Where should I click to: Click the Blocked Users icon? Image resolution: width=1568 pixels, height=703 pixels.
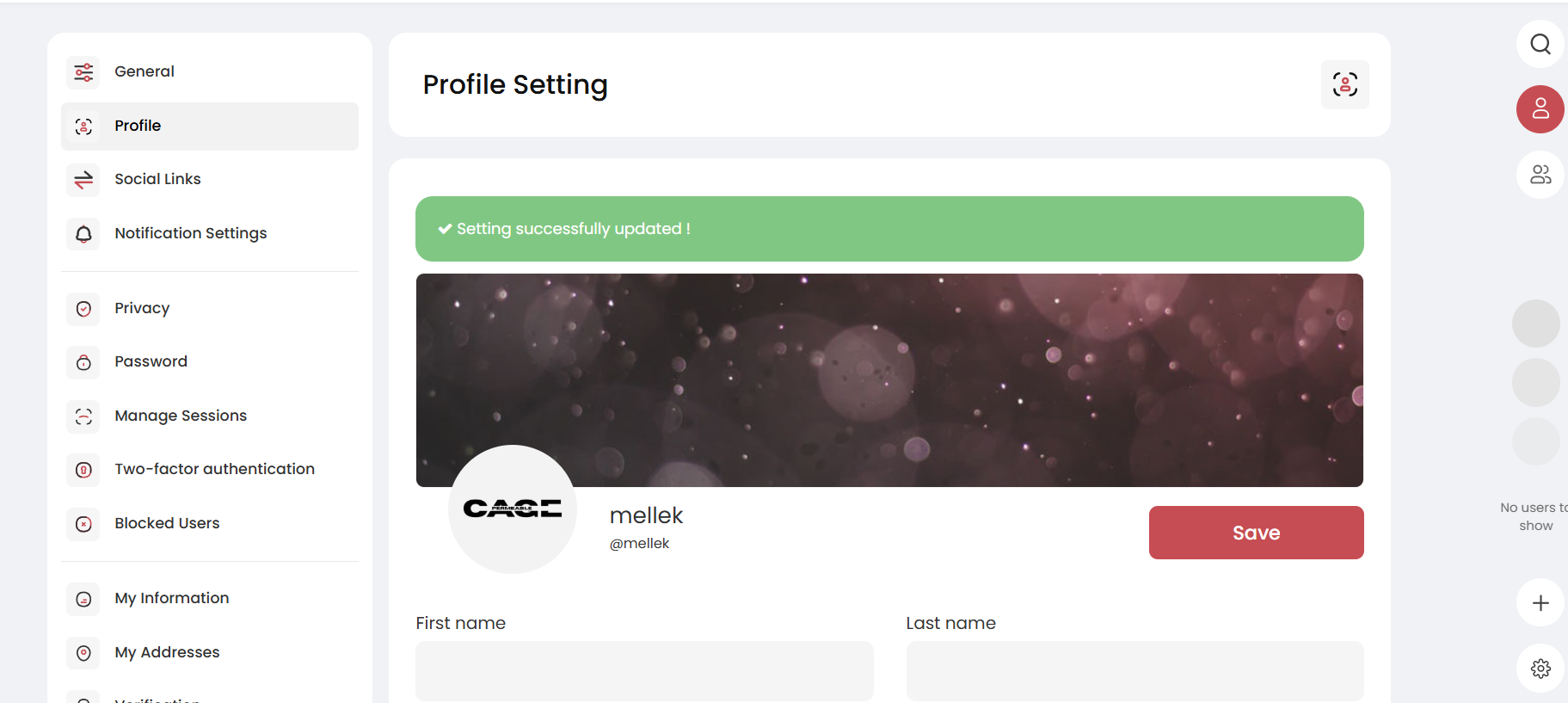[x=83, y=524]
